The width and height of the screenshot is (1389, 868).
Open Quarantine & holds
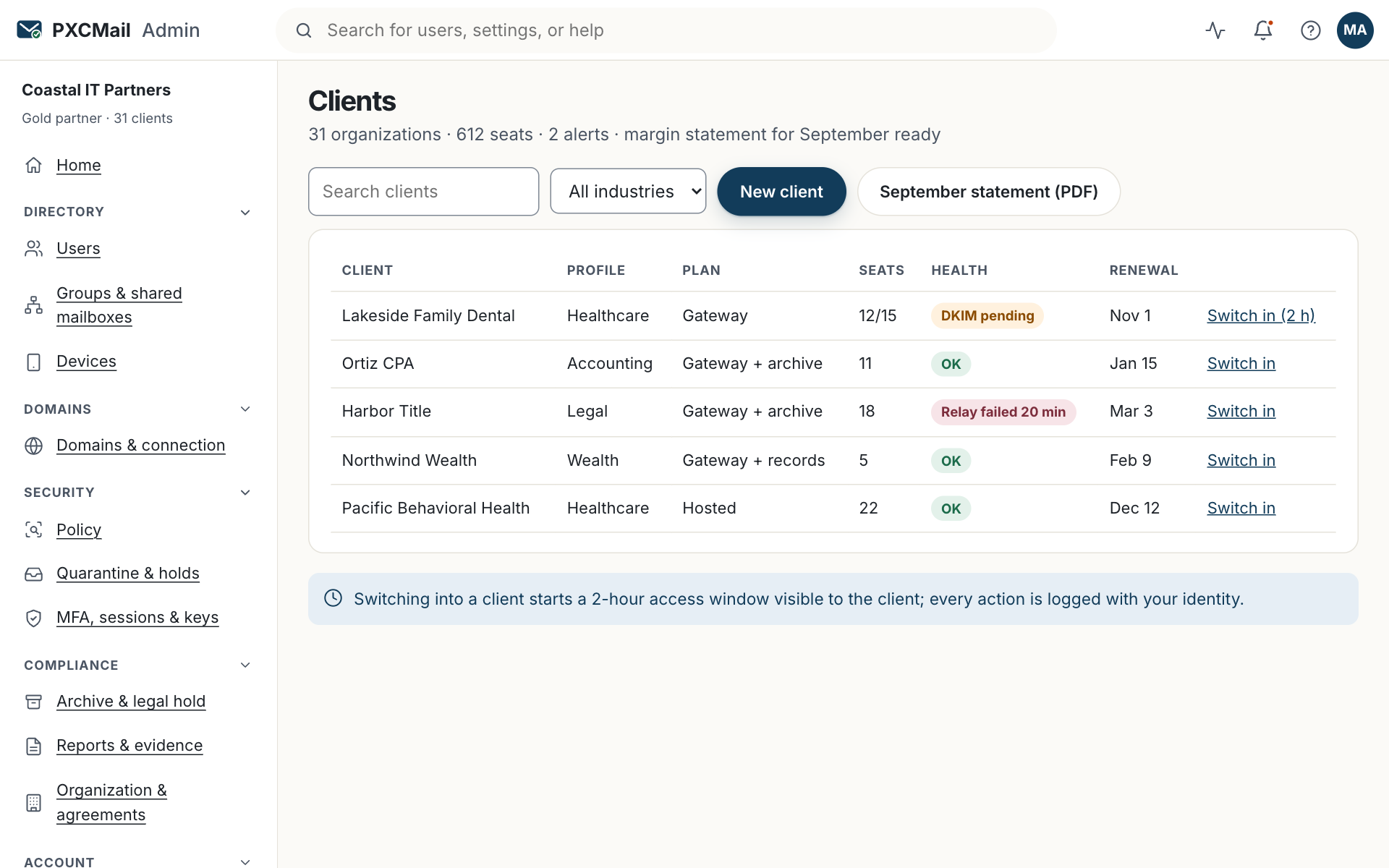click(x=128, y=574)
